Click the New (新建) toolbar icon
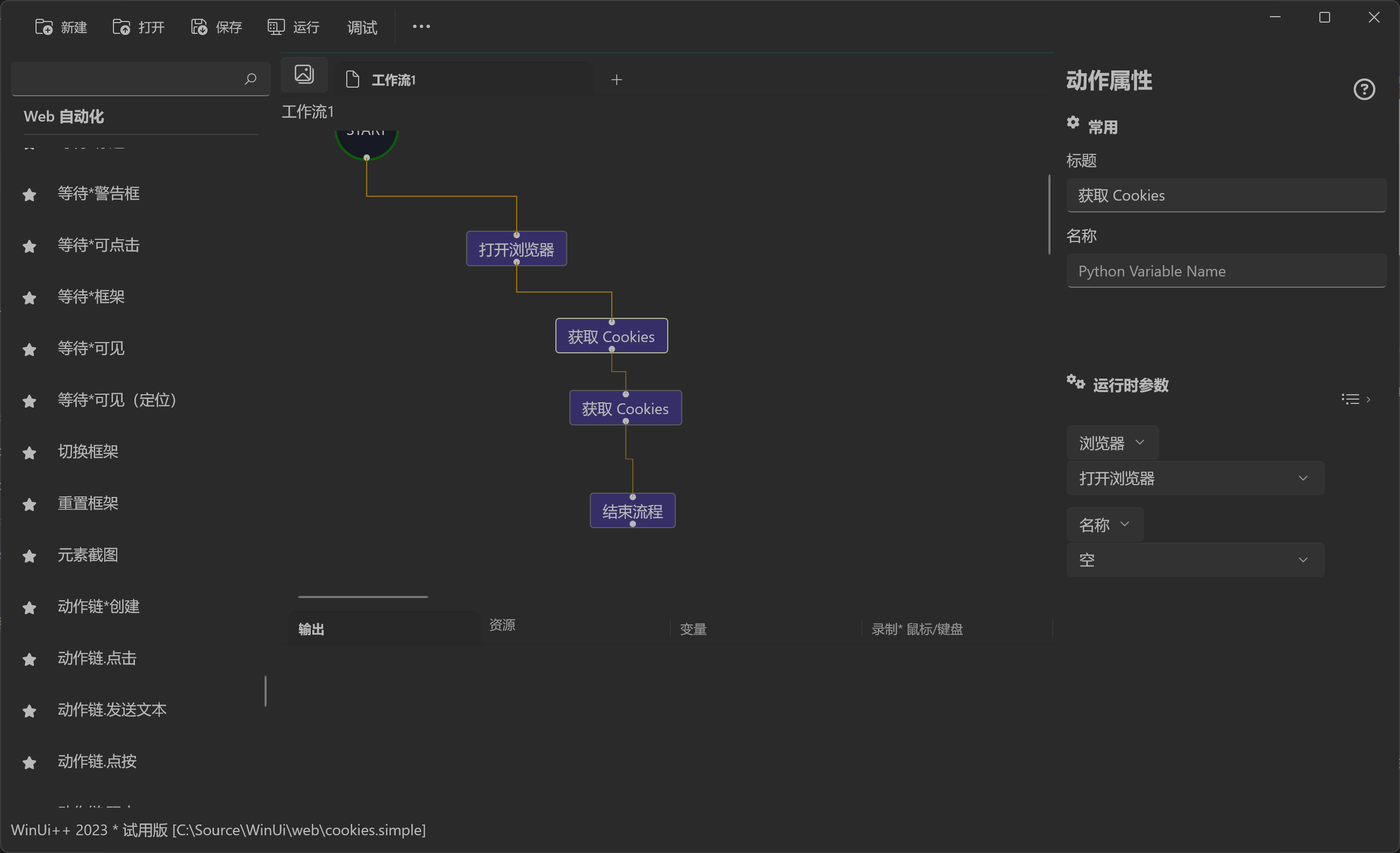1400x853 pixels. [44, 27]
